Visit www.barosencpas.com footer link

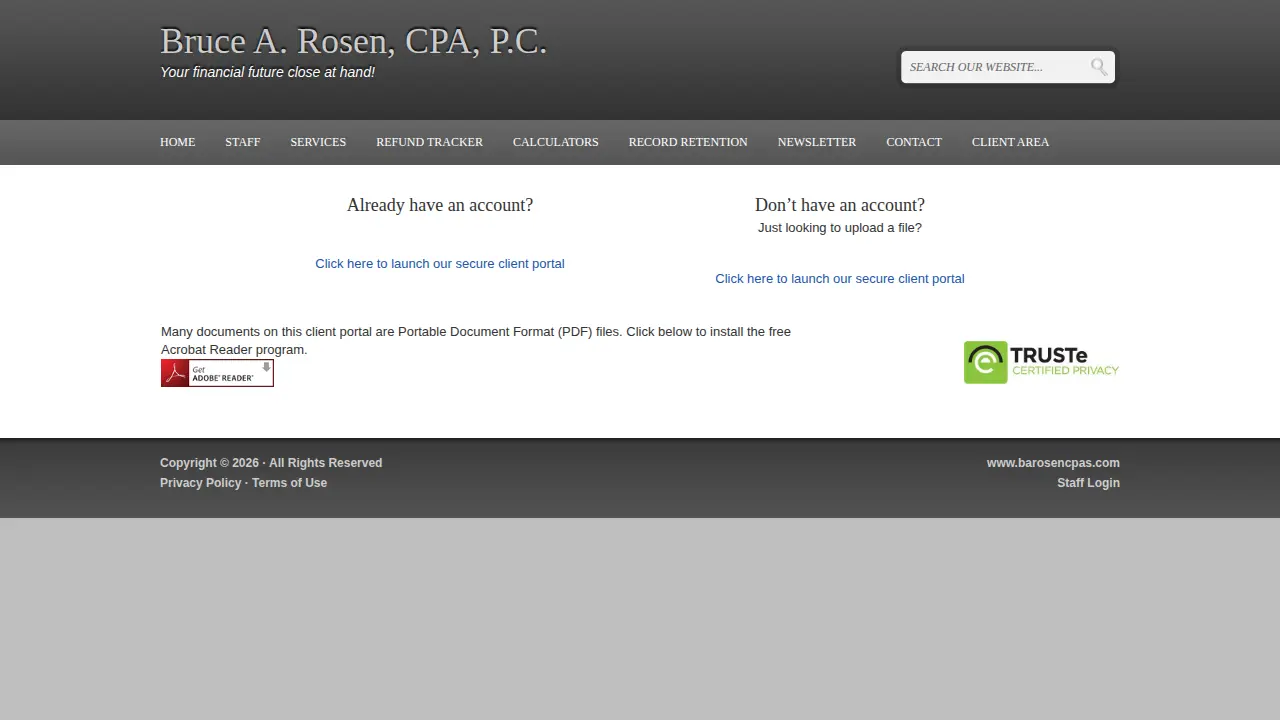pyautogui.click(x=1053, y=463)
